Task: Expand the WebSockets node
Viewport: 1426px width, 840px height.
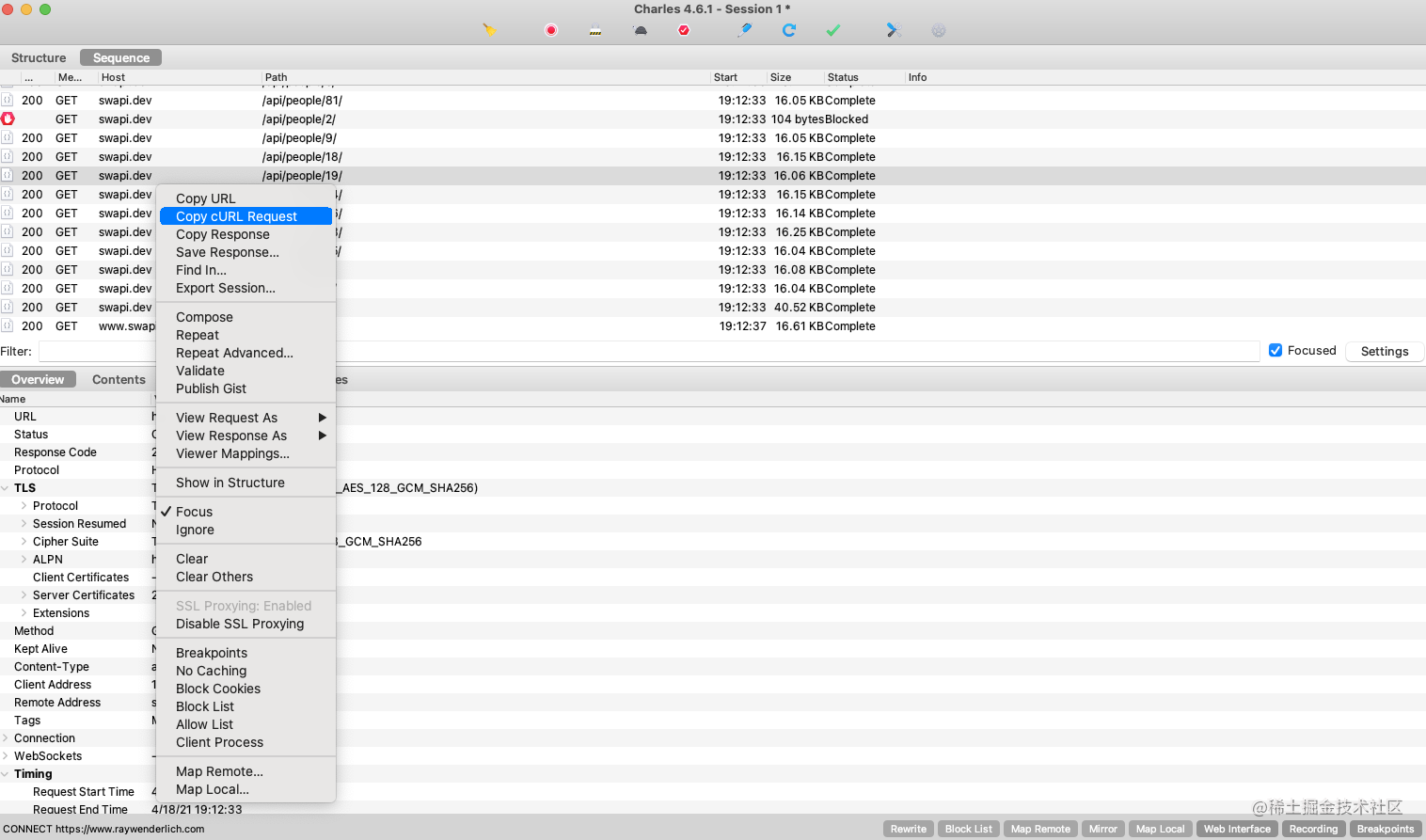Action: [x=6, y=756]
